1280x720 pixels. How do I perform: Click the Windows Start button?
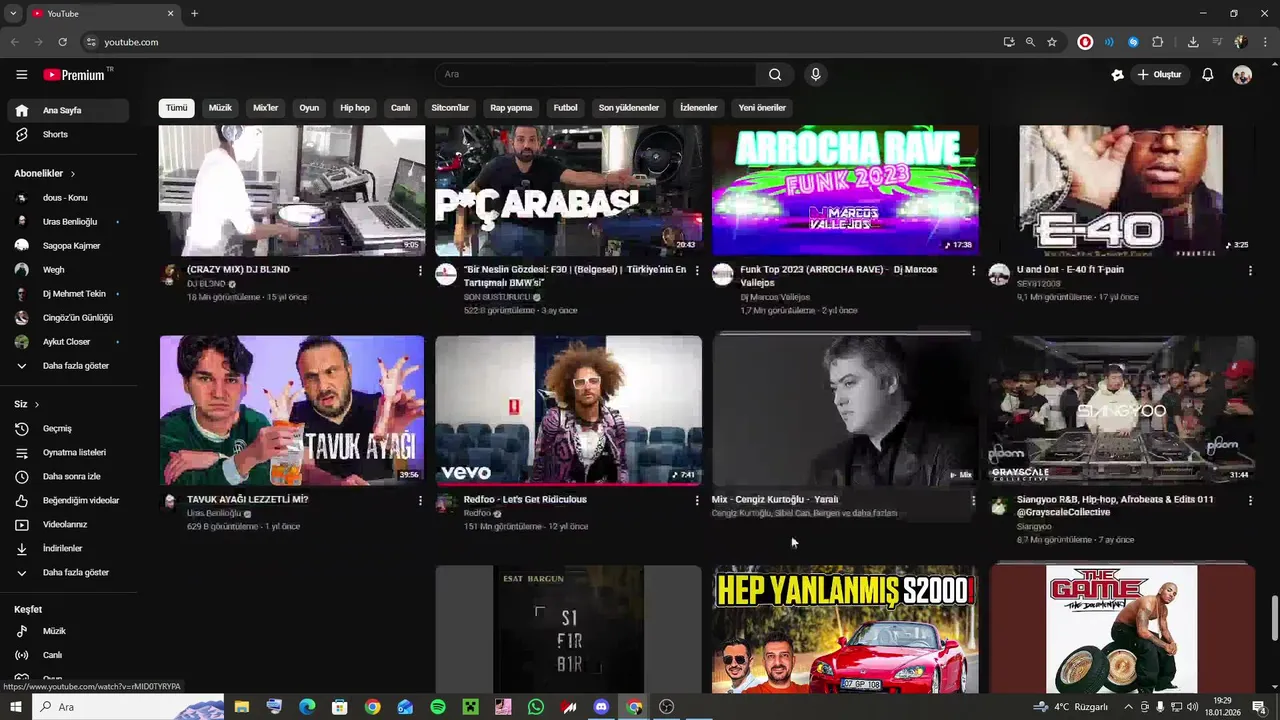point(16,707)
